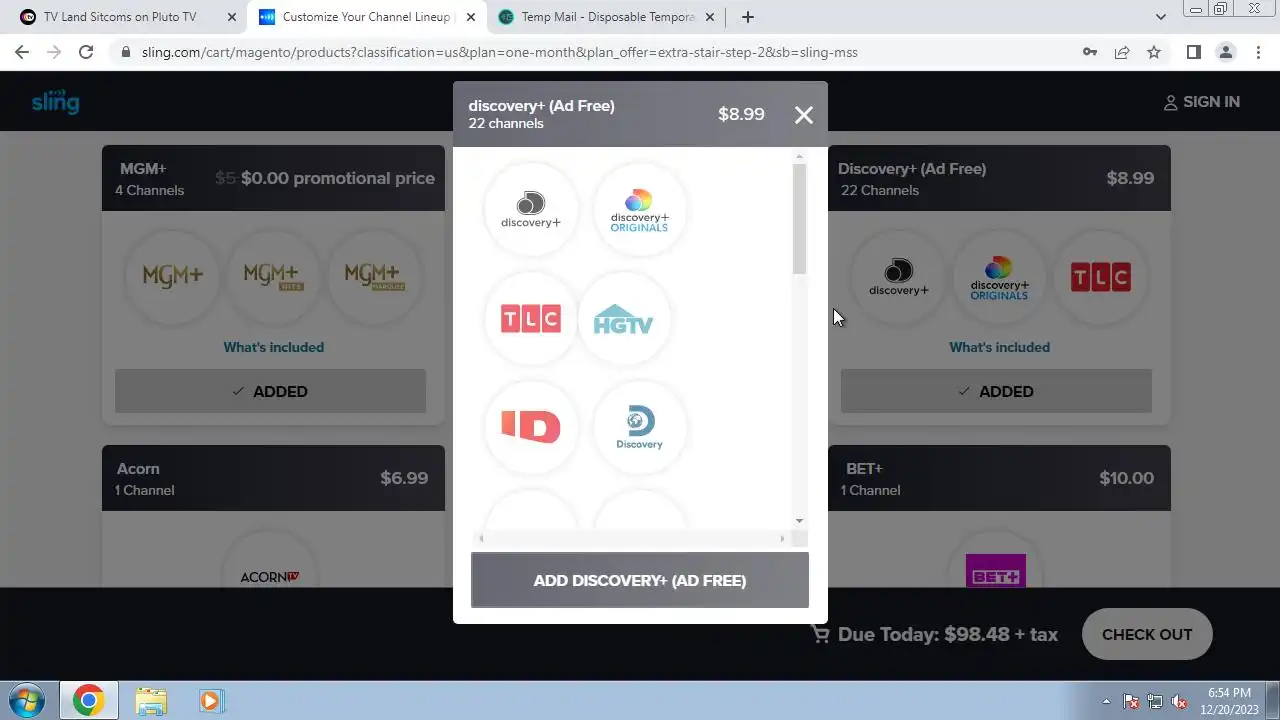Click background card's discovery+ Originals logo

(999, 277)
